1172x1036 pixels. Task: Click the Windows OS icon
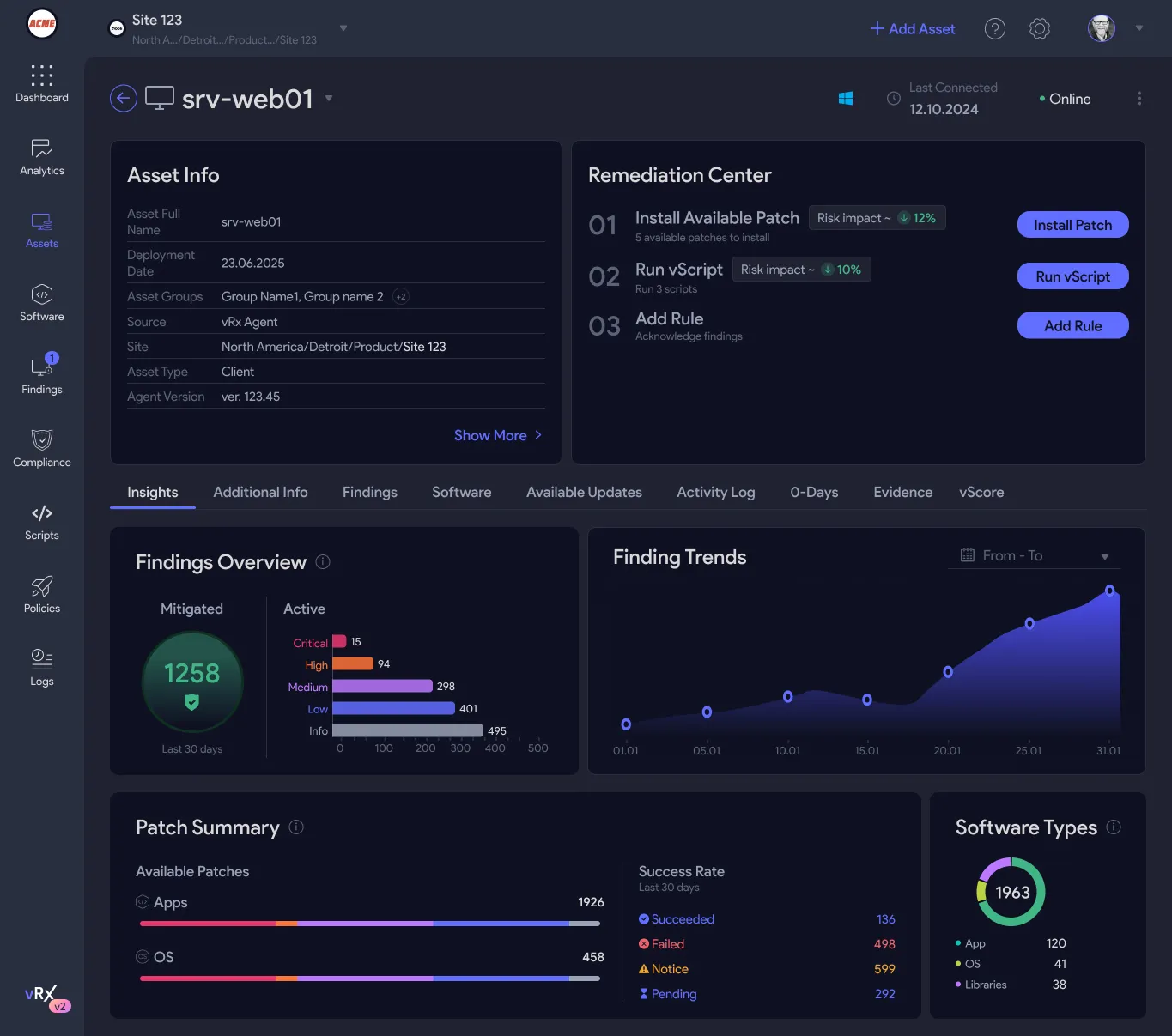[846, 99]
